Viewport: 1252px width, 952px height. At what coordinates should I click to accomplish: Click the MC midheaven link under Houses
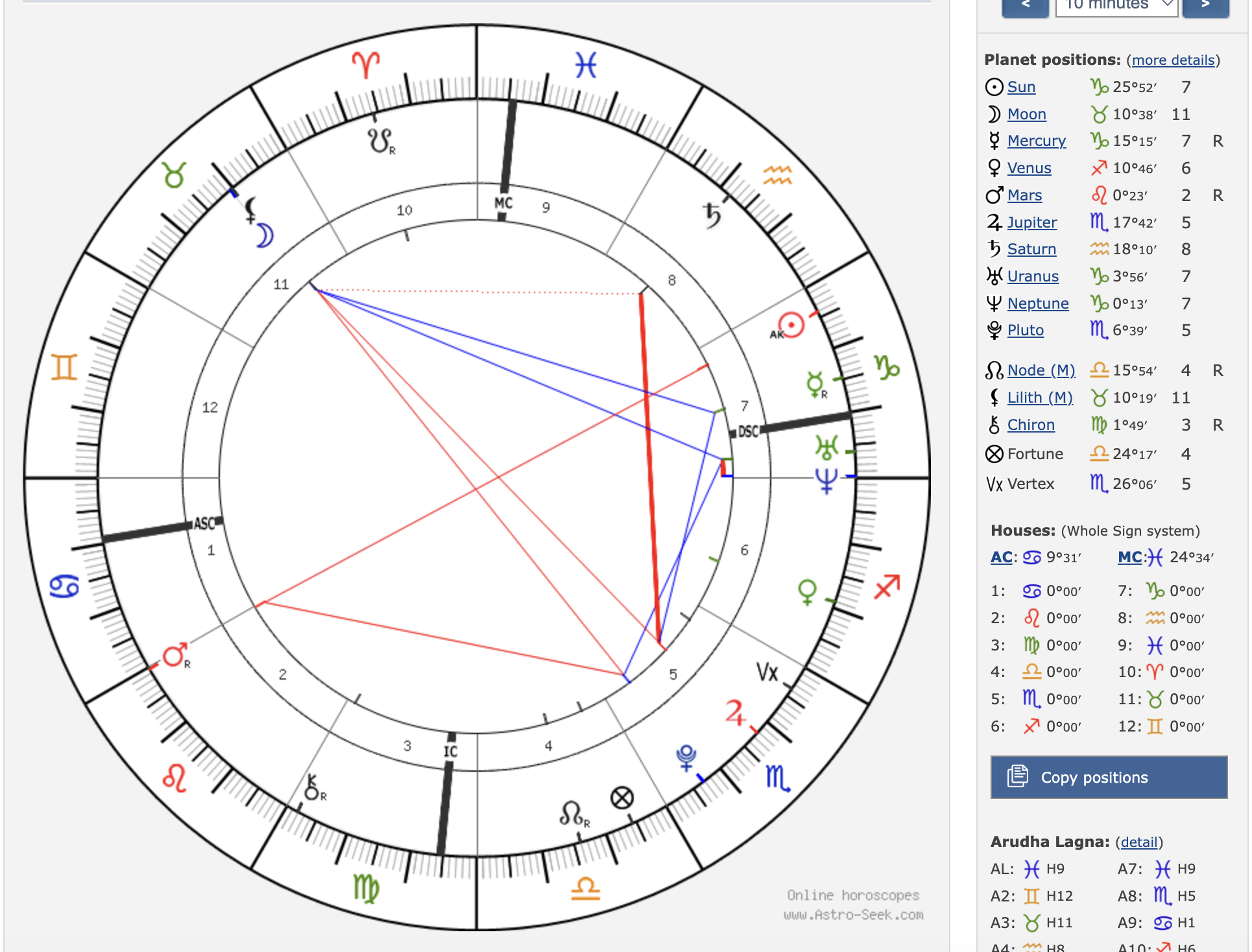1129,557
